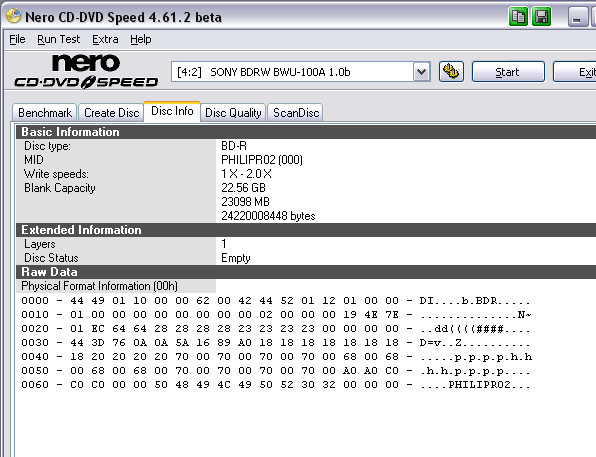The width and height of the screenshot is (596, 457).
Task: Click the Disc type label
Action: click(x=48, y=146)
